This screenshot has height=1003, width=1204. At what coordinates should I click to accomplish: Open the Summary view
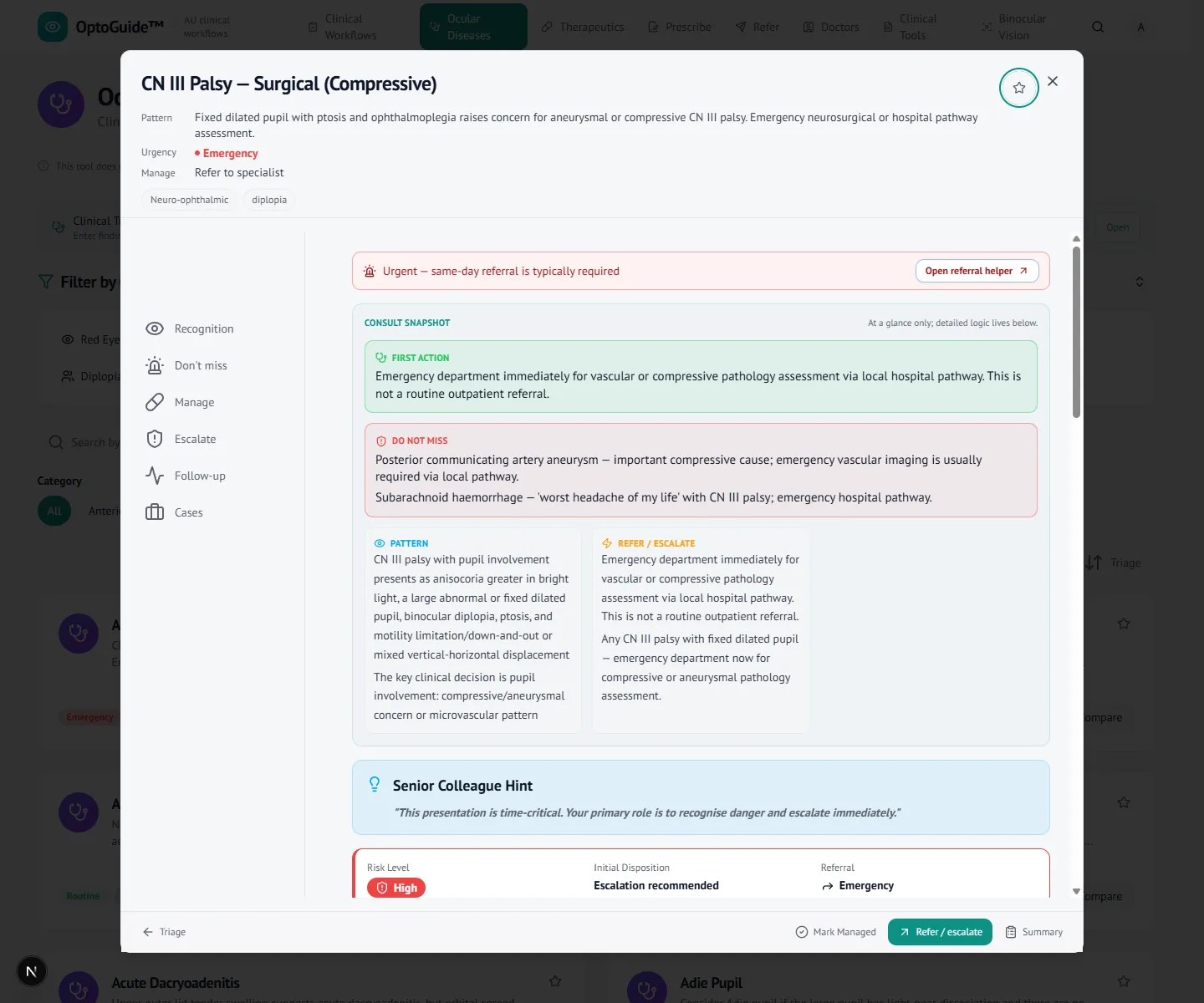[1033, 932]
